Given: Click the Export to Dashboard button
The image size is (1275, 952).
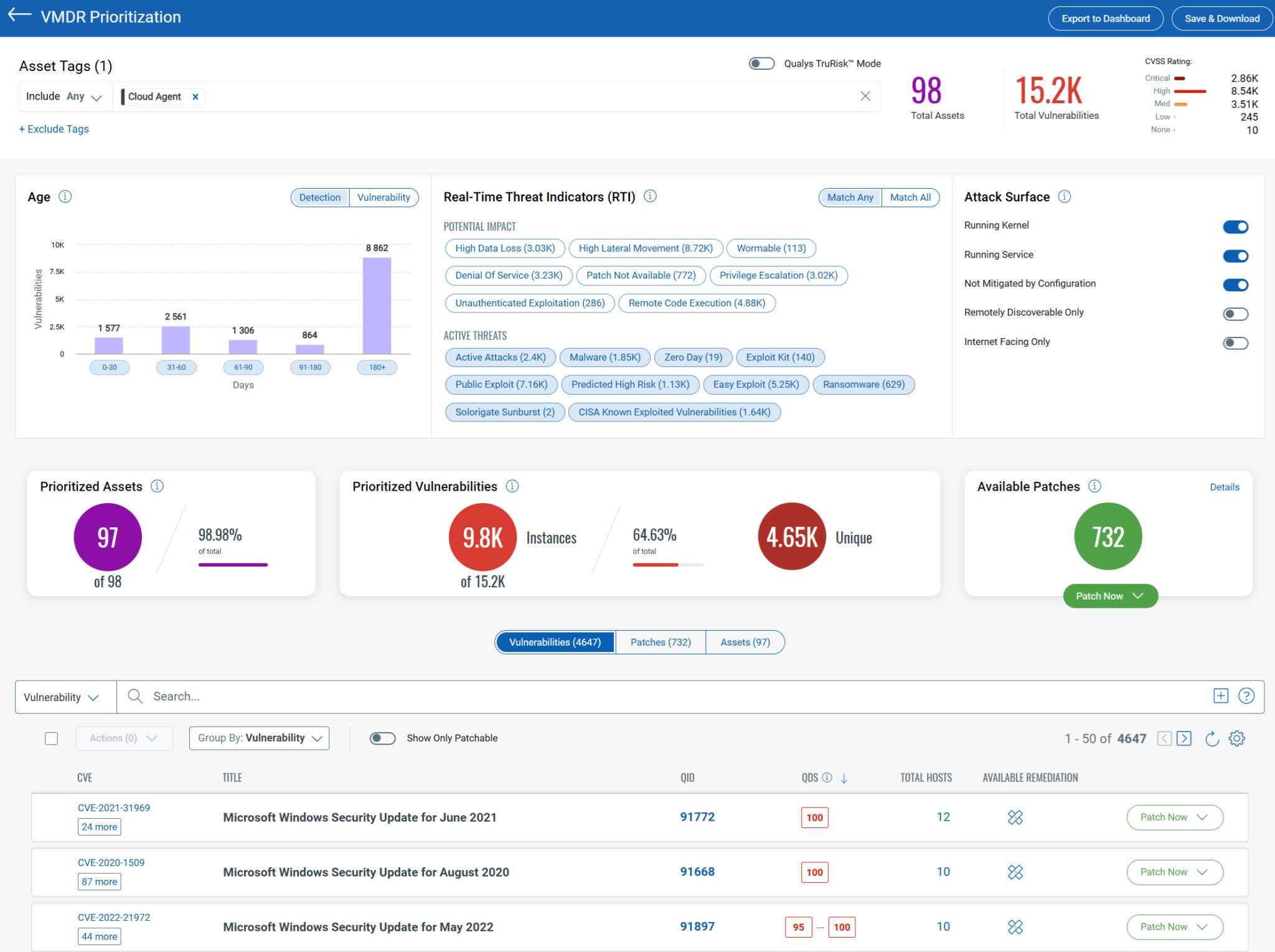Looking at the screenshot, I should click(x=1105, y=18).
